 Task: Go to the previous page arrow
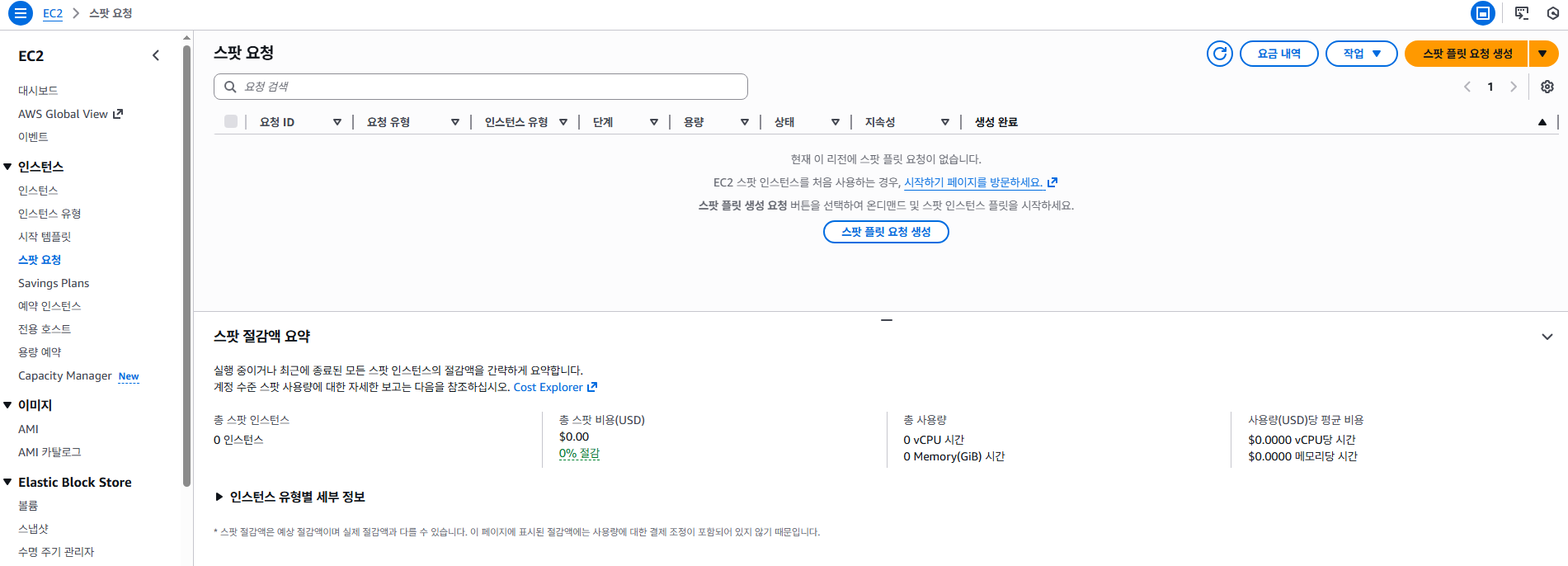pos(1467,87)
